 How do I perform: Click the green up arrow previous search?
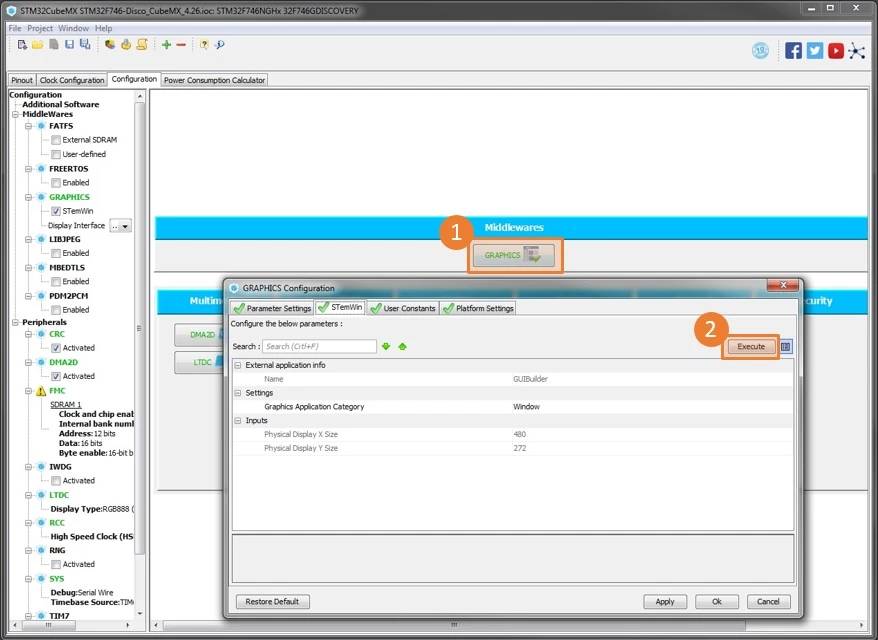coord(402,347)
